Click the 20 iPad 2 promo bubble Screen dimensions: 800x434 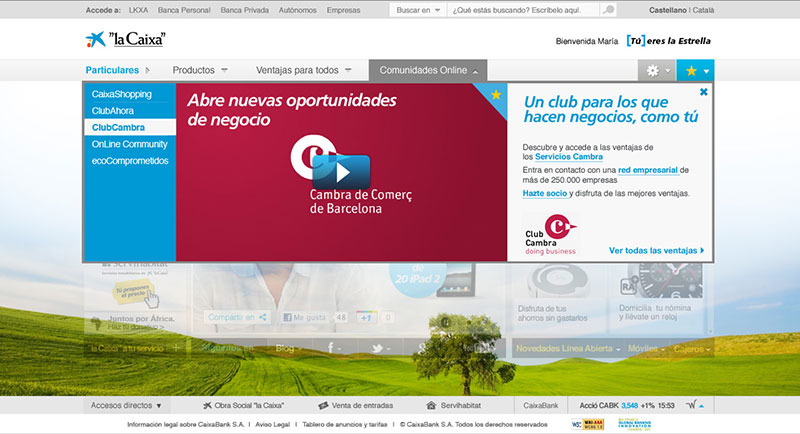[417, 279]
